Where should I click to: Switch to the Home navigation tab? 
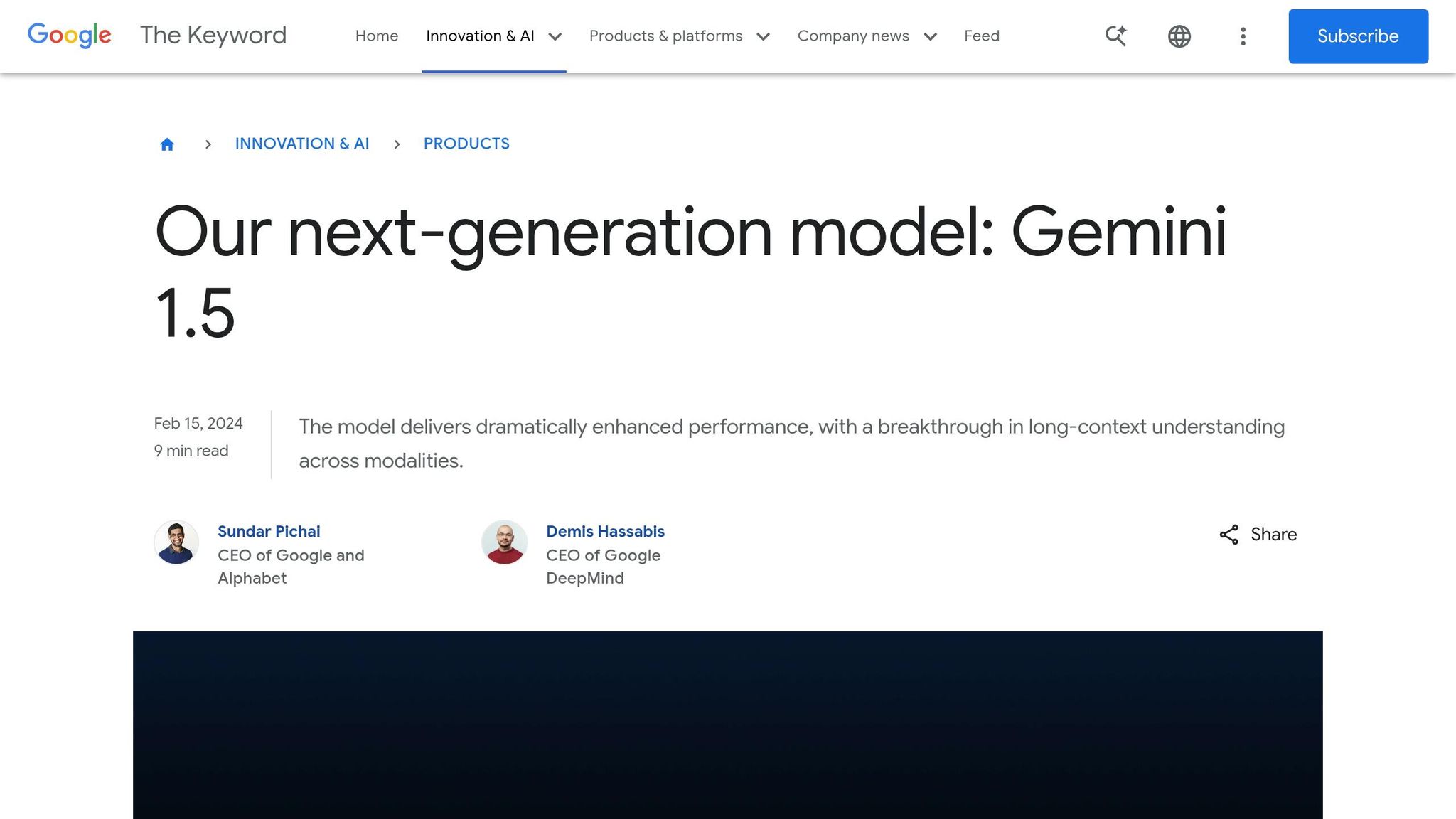pos(377,36)
